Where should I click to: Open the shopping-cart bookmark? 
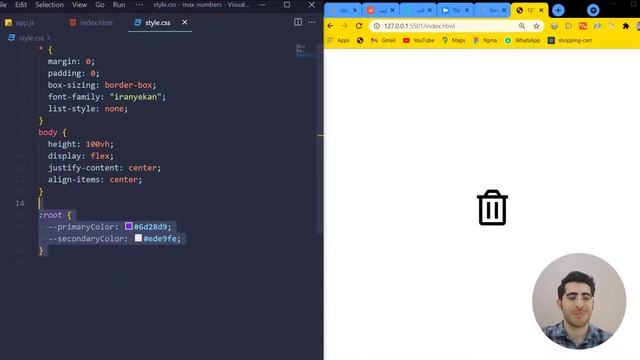point(570,40)
